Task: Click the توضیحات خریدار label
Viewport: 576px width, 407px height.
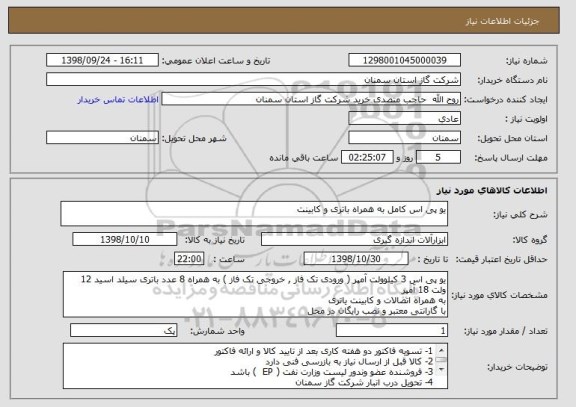Action: [x=517, y=367]
